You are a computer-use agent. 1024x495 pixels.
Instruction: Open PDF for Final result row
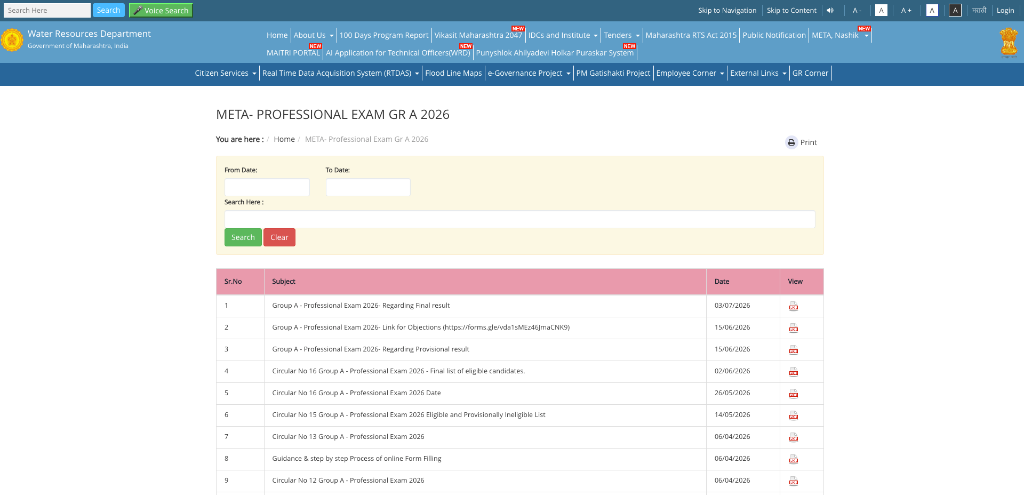[793, 306]
